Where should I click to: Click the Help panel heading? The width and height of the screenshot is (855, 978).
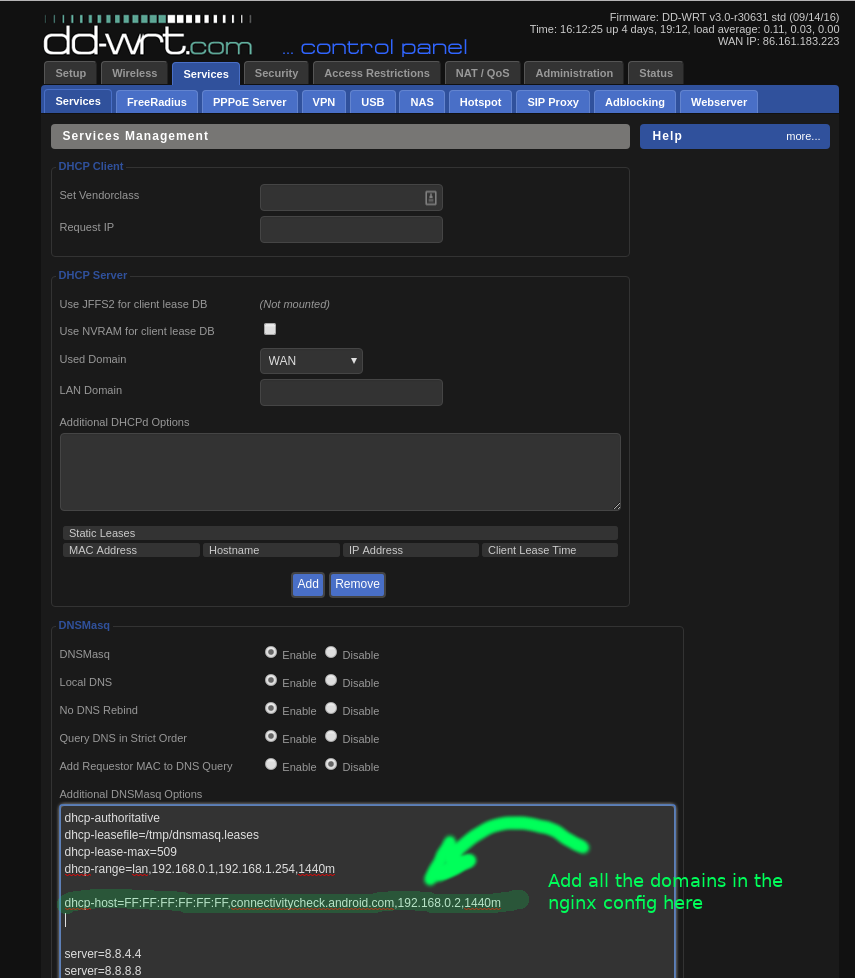click(667, 136)
